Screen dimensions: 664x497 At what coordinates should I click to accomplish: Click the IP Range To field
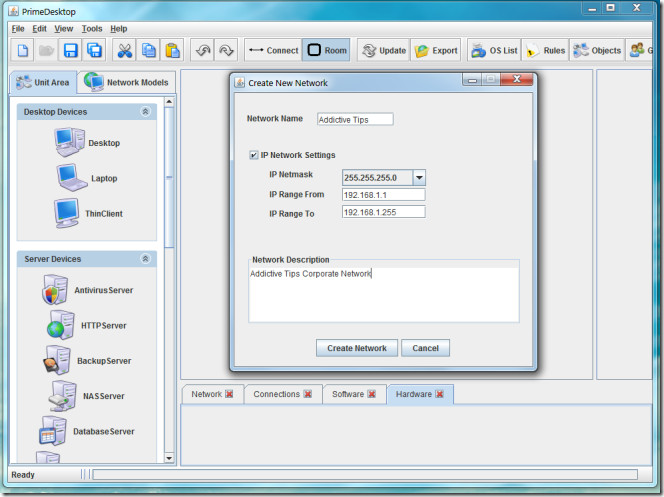pyautogui.click(x=383, y=212)
